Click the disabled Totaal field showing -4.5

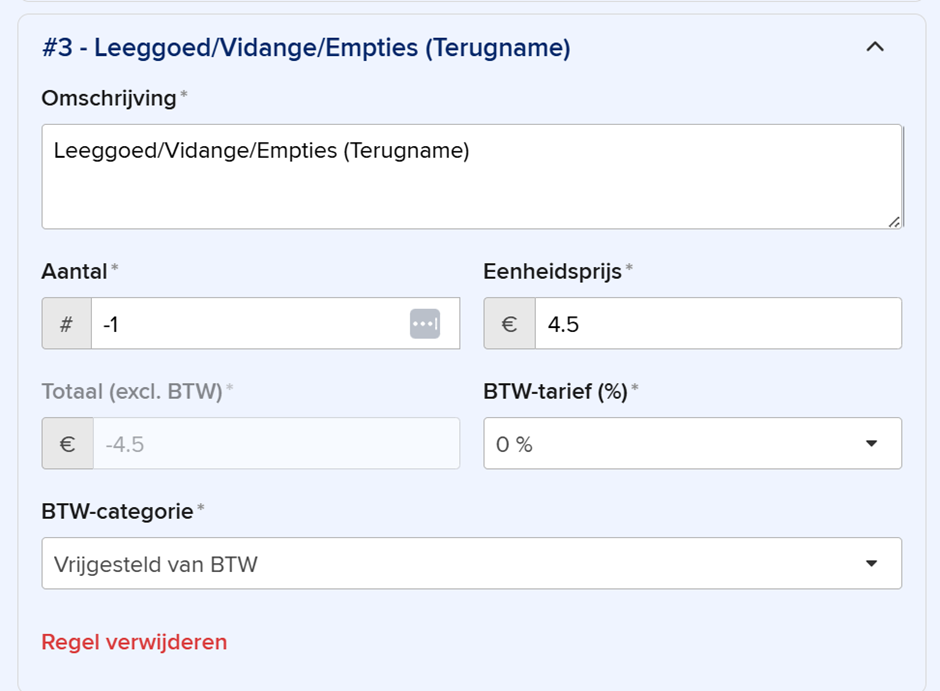tap(275, 444)
